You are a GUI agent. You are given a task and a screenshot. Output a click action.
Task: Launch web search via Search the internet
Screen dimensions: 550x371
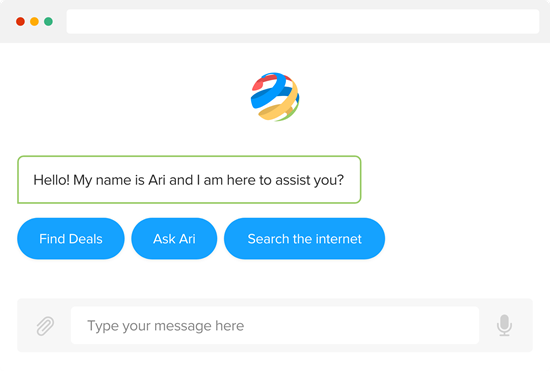click(x=304, y=238)
